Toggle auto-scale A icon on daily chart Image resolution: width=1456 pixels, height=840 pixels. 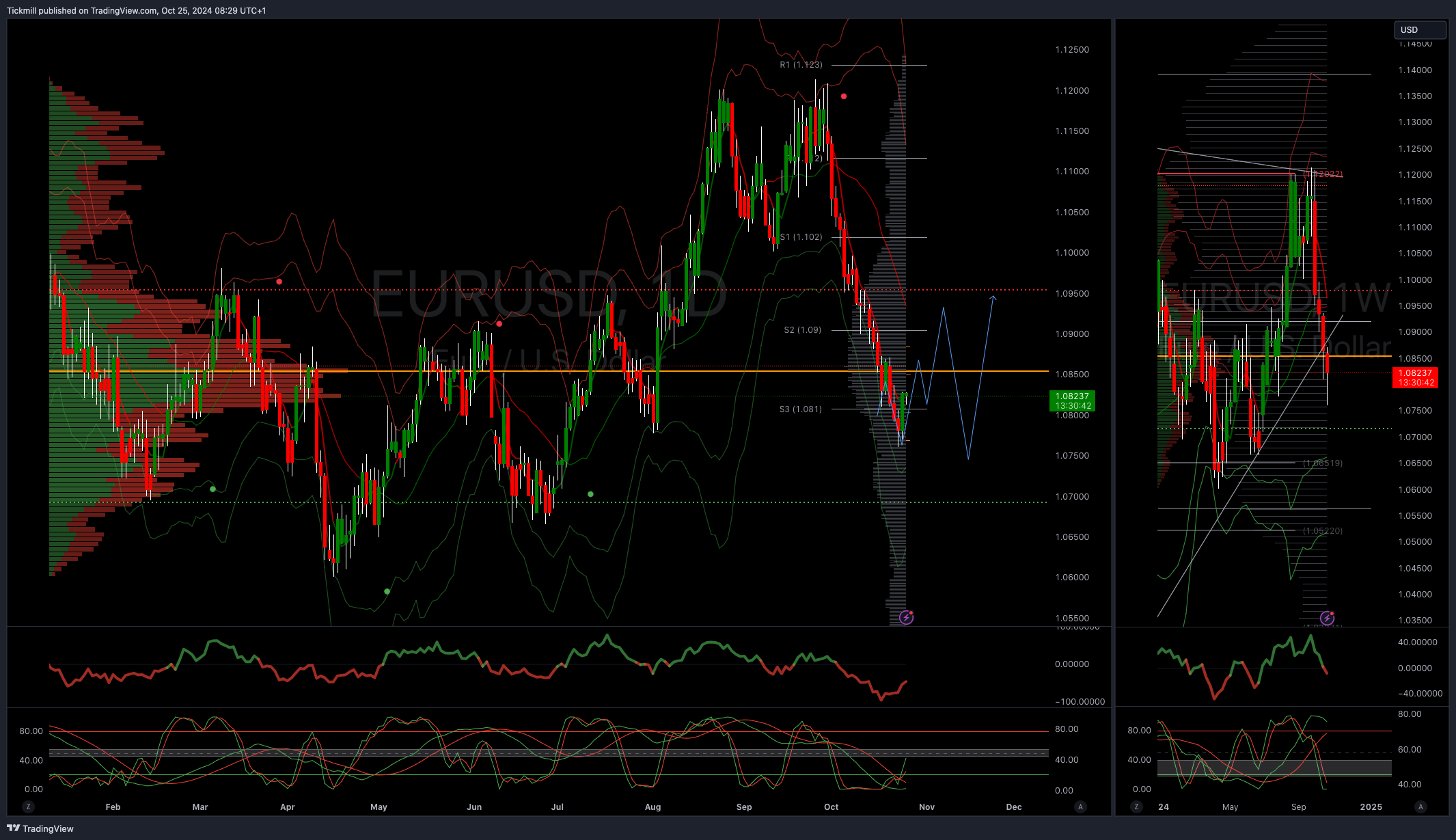click(x=1080, y=807)
